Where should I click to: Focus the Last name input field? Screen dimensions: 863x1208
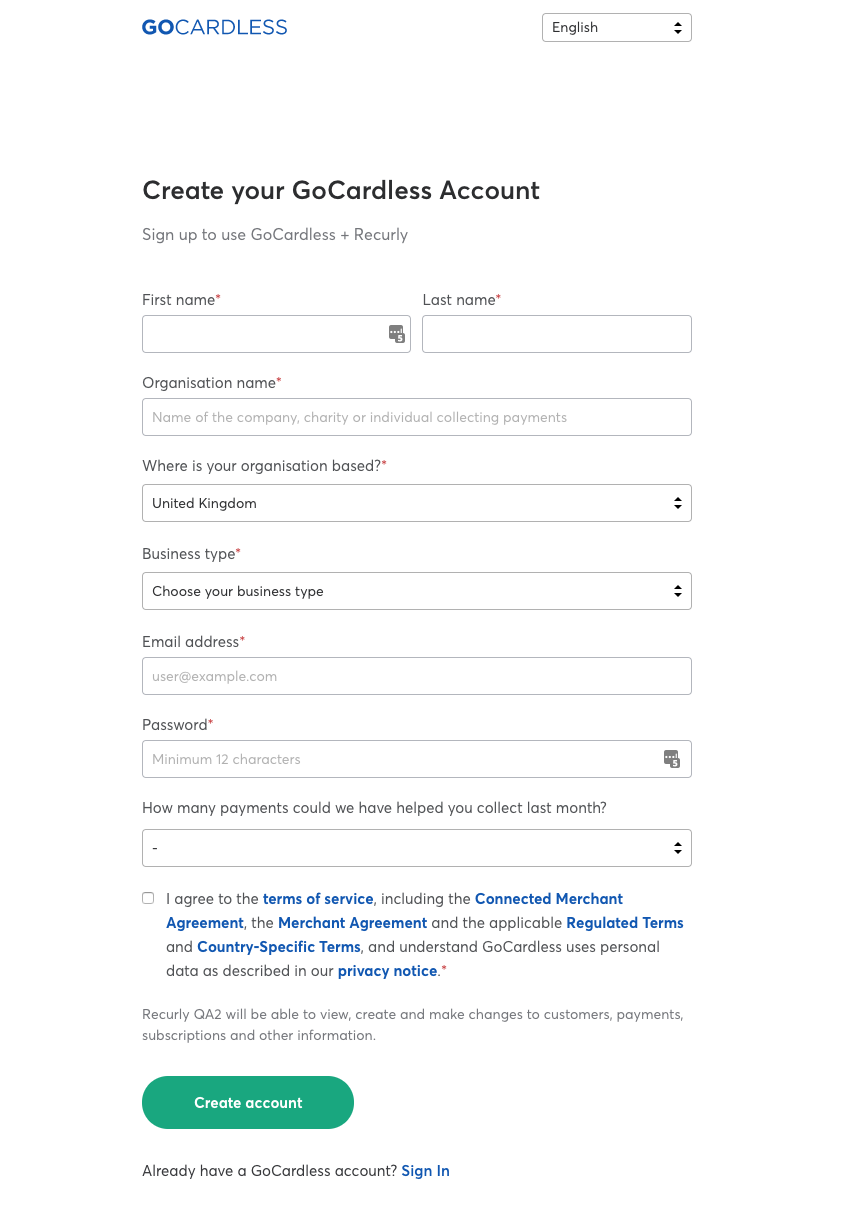(x=556, y=334)
